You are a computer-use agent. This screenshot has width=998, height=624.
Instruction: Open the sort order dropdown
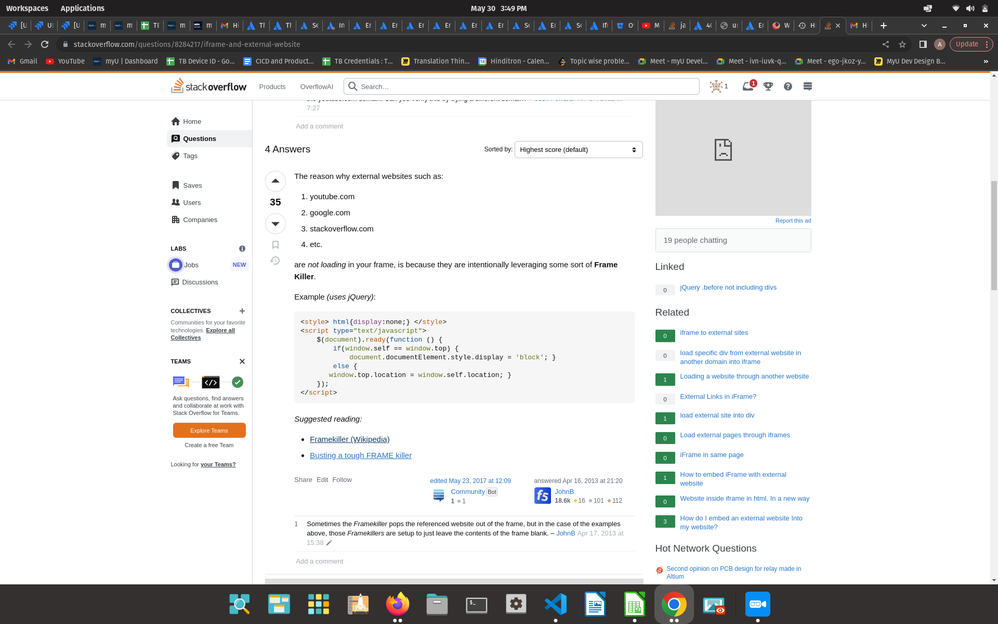[x=578, y=150]
